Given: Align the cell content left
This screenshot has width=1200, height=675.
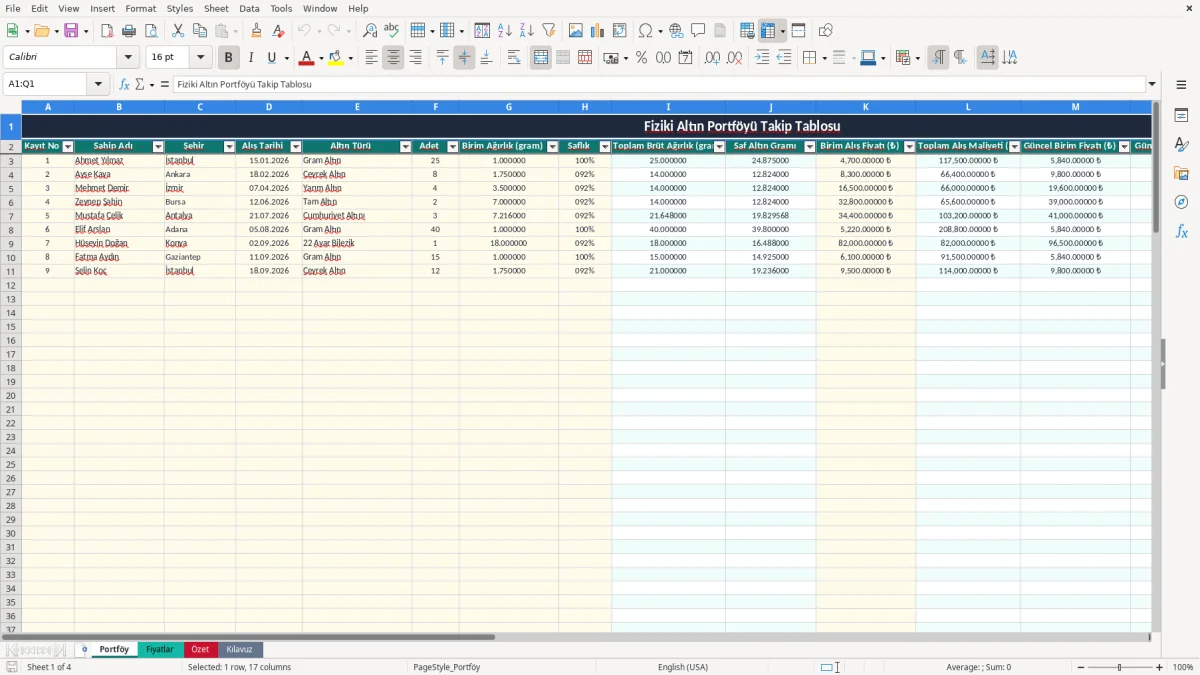Looking at the screenshot, I should tap(372, 58).
